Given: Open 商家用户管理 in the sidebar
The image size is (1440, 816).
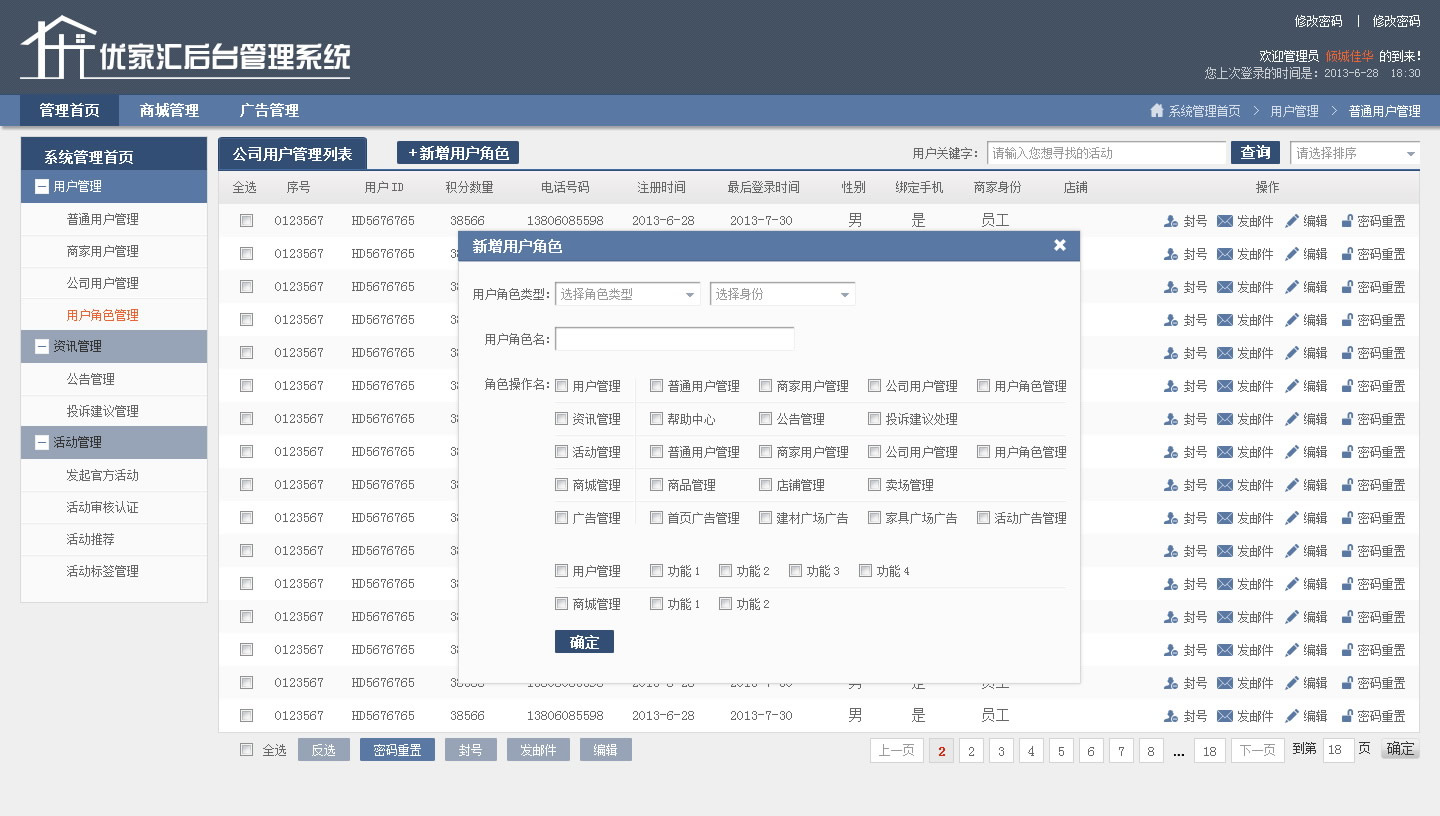Looking at the screenshot, I should pyautogui.click(x=102, y=251).
